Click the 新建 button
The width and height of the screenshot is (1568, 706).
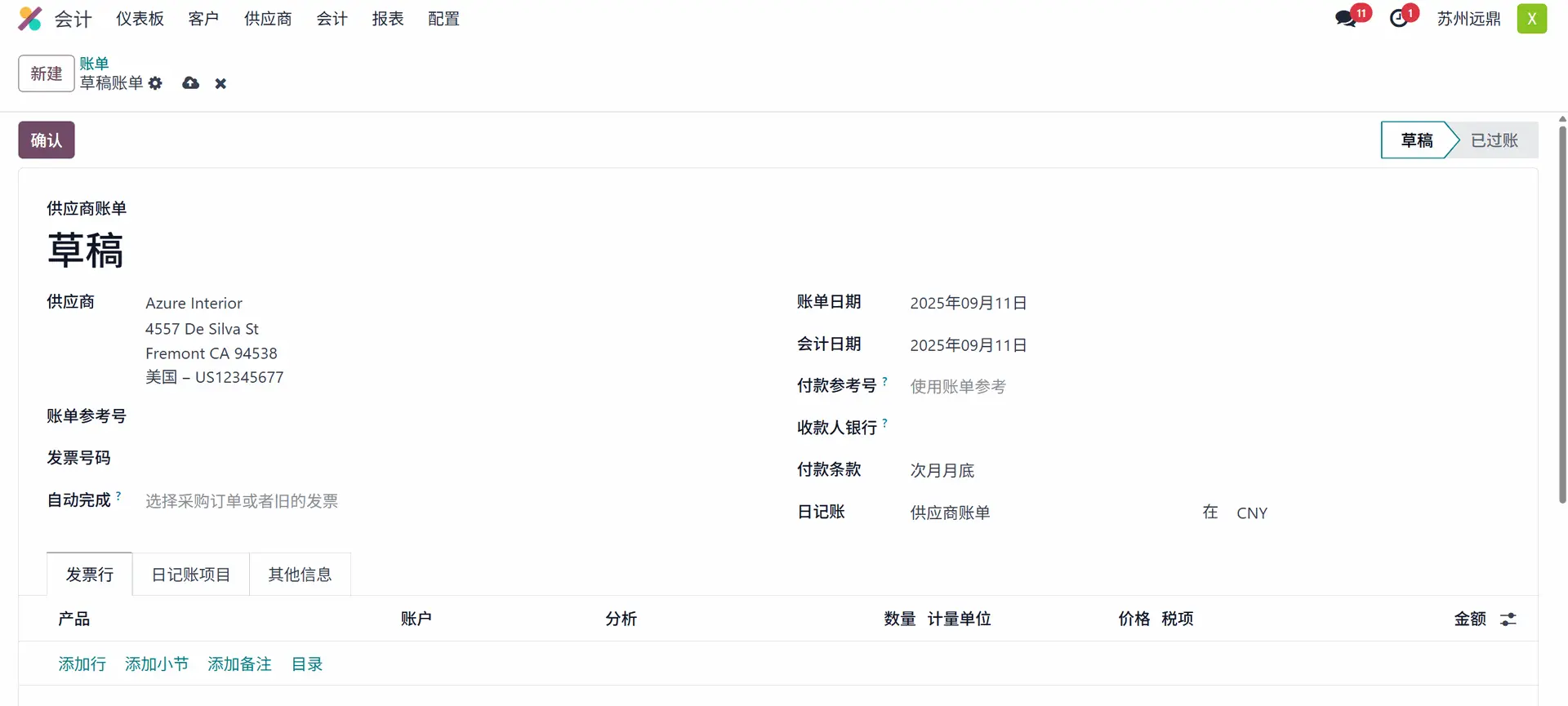point(47,73)
